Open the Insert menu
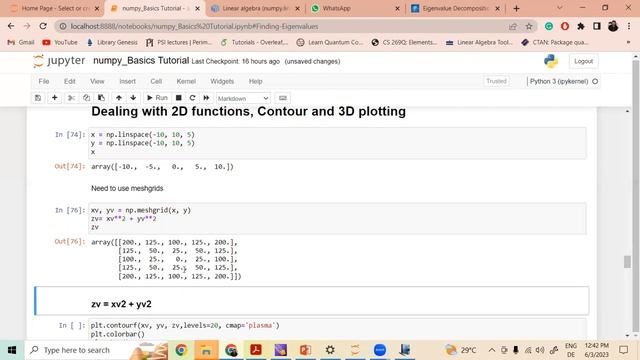The height and width of the screenshot is (360, 640). [127, 81]
